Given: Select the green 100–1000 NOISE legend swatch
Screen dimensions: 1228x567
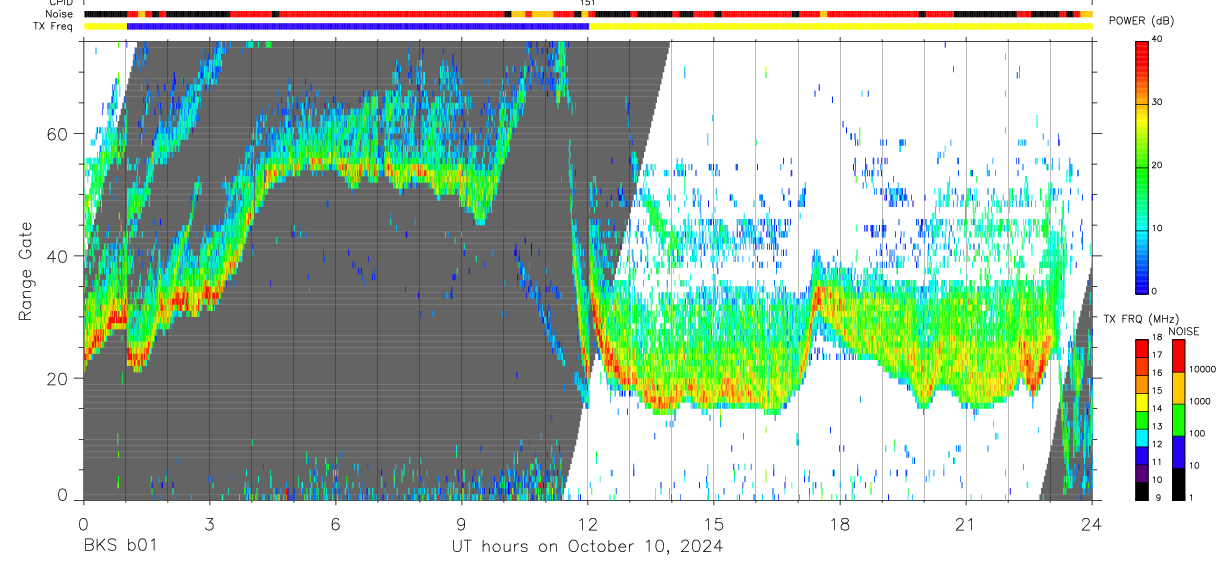Looking at the screenshot, I should 1178,420.
